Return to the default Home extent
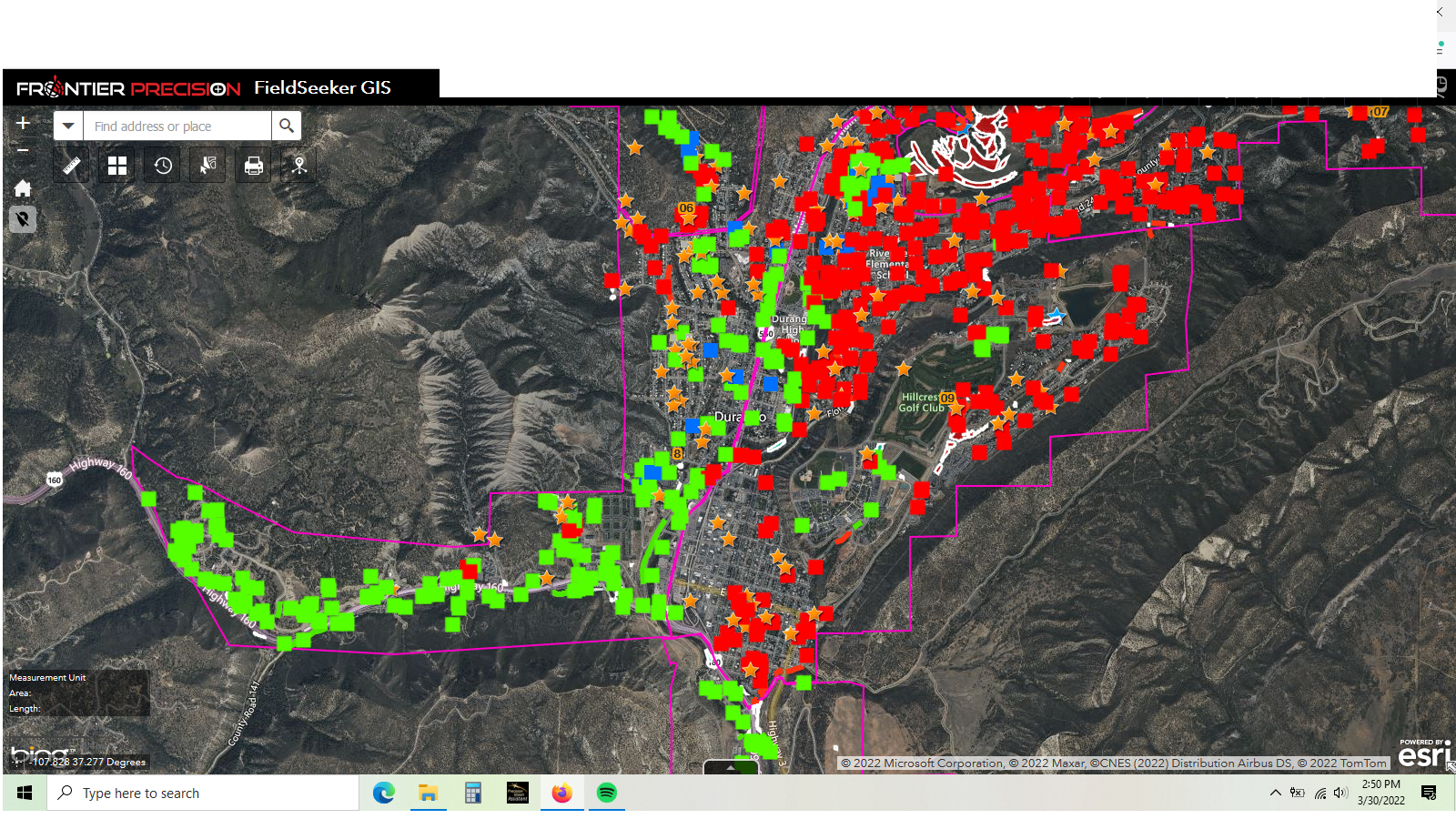Image resolution: width=1456 pixels, height=819 pixels. 23,188
